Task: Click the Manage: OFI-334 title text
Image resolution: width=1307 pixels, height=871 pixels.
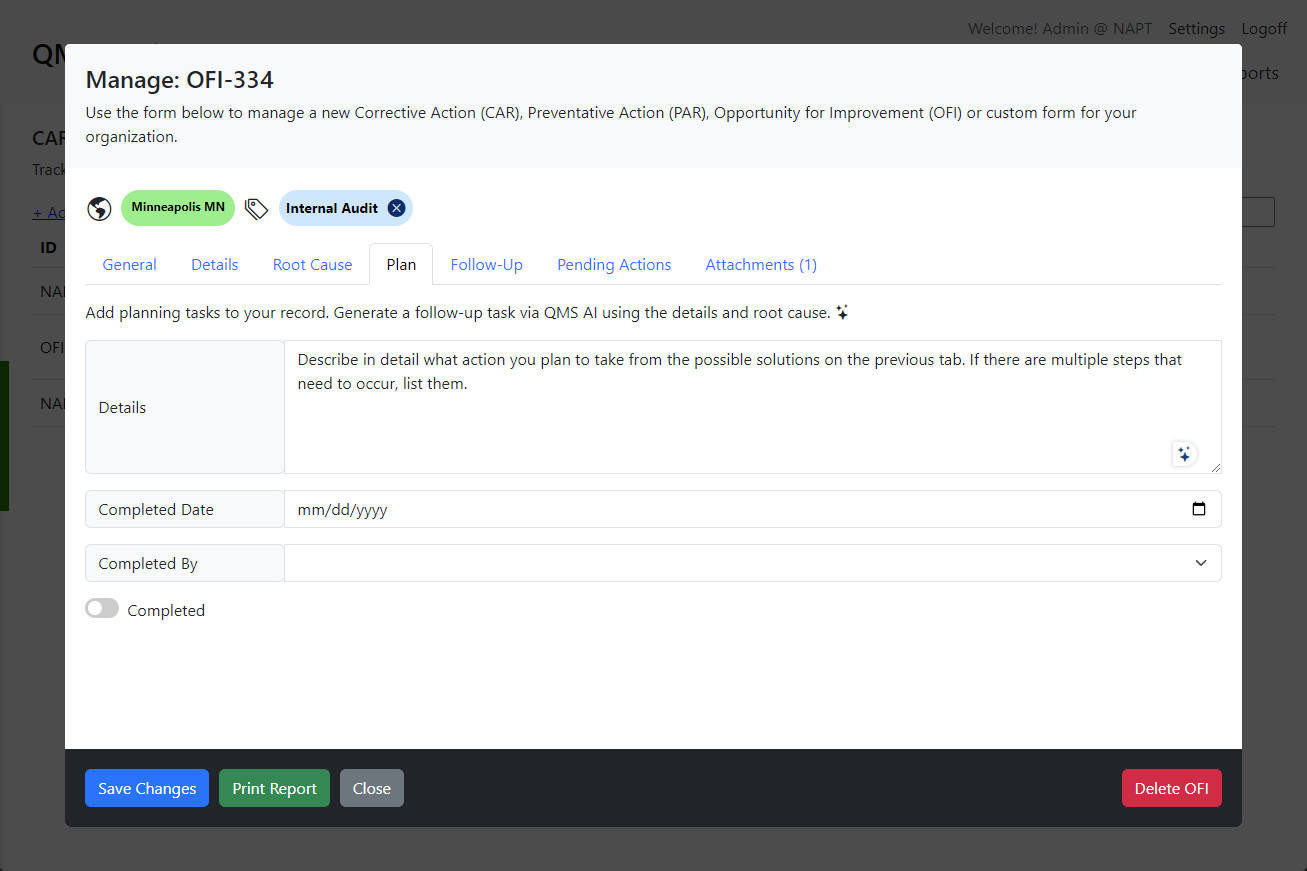Action: pyautogui.click(x=180, y=80)
